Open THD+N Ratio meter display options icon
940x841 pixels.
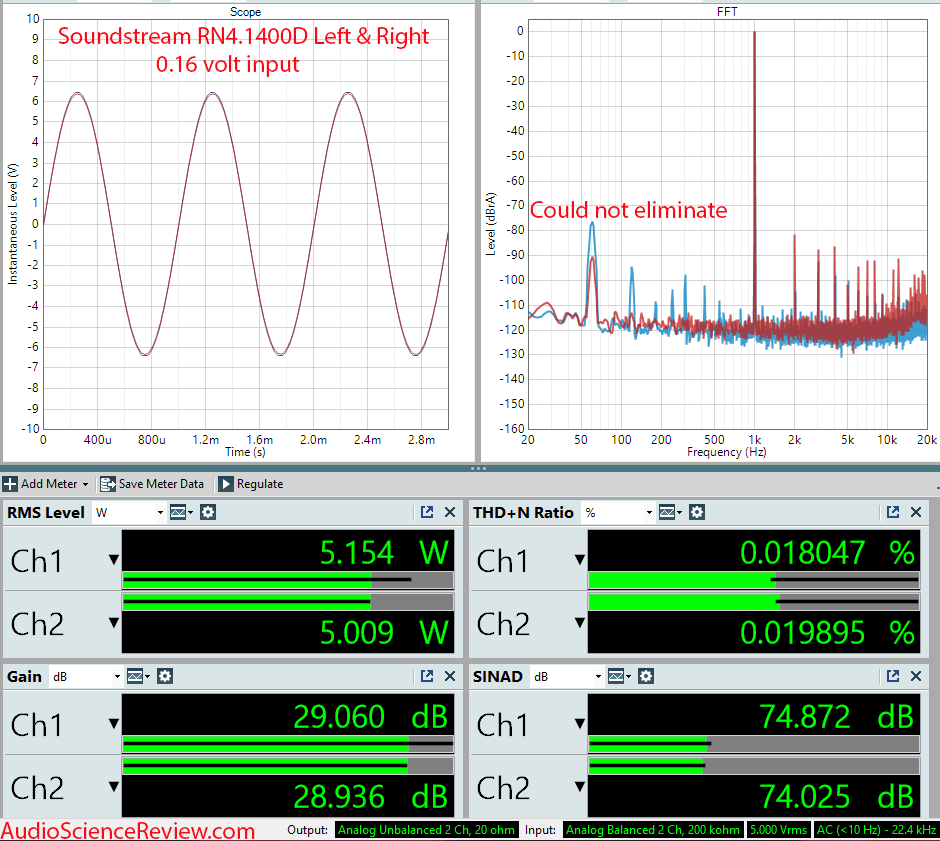(670, 512)
